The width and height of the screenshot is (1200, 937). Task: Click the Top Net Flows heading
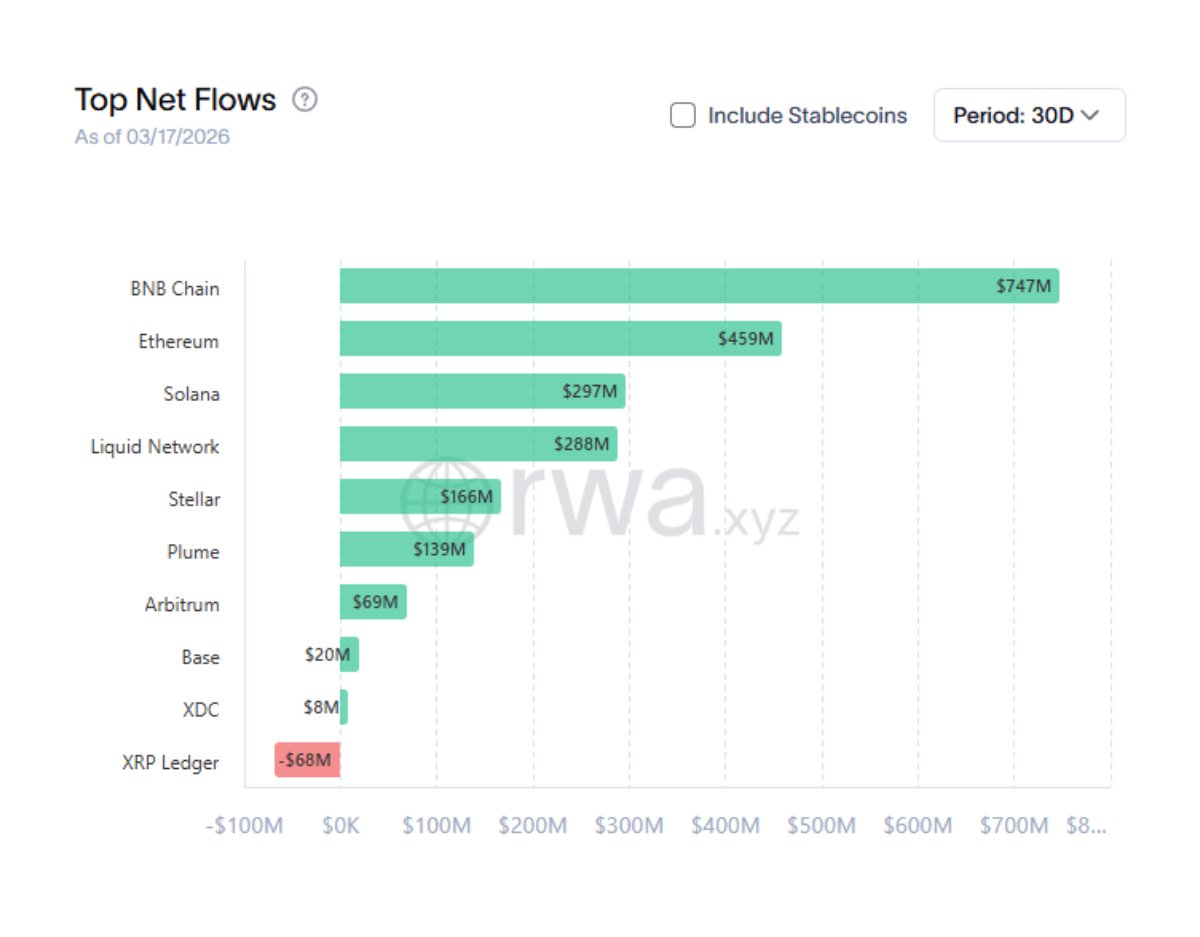click(175, 100)
